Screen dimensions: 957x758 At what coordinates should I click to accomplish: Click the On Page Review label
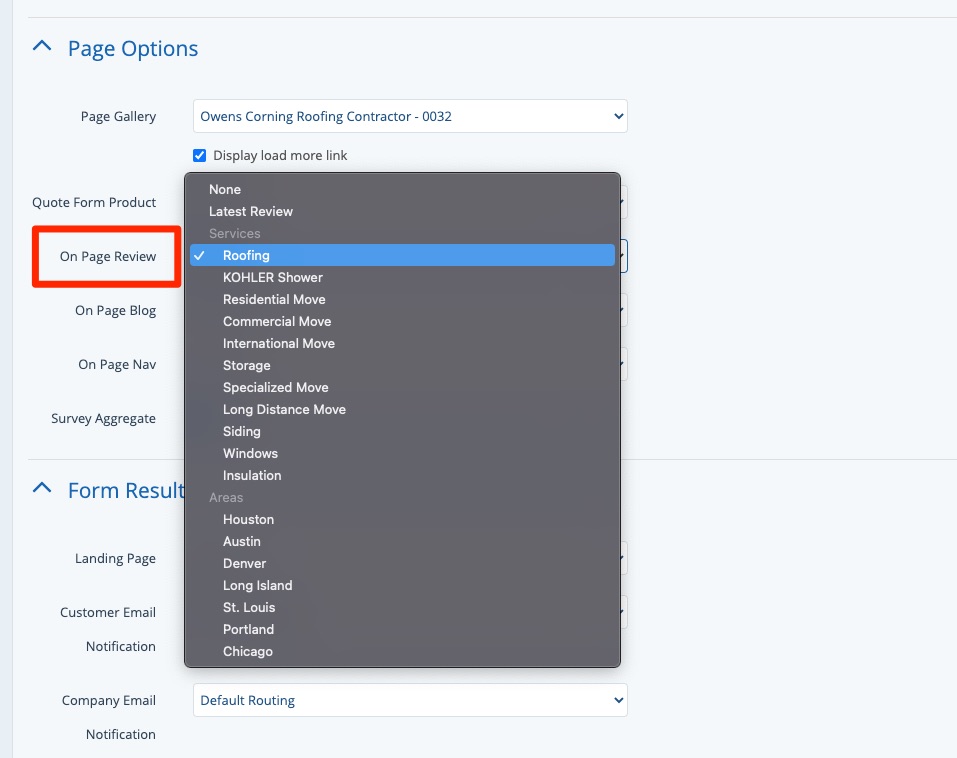pyautogui.click(x=108, y=257)
